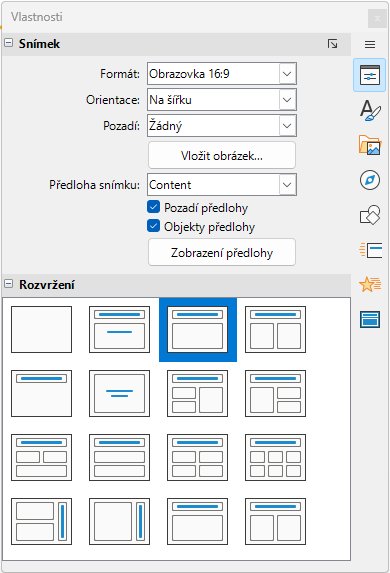Click the Snímek section title
Screen dimensions: 390x573
tap(39, 44)
